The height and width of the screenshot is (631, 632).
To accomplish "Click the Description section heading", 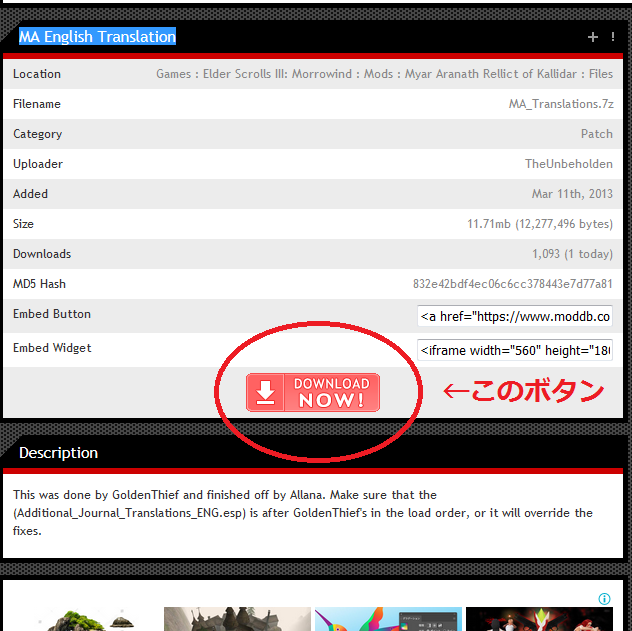I will (58, 453).
